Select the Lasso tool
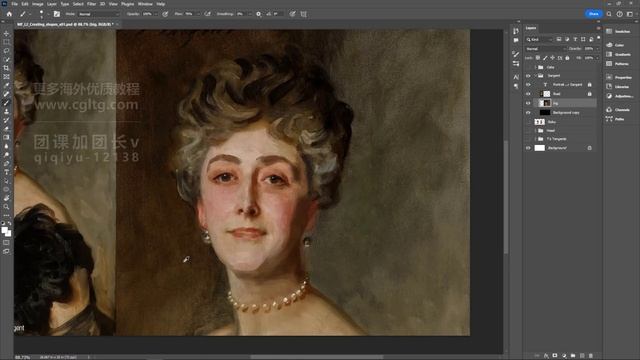Image resolution: width=640 pixels, height=360 pixels. pyautogui.click(x=6, y=51)
